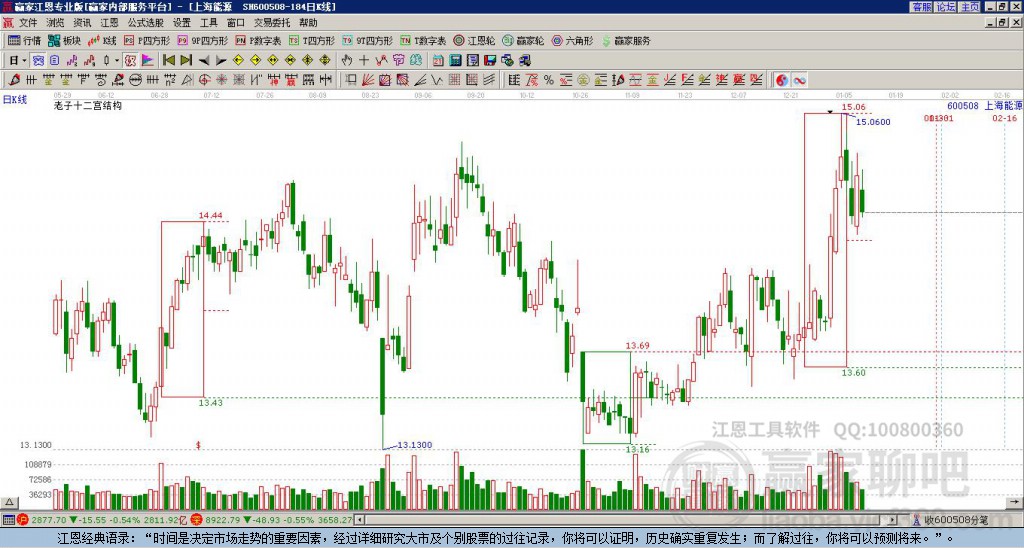Open the 工具 menu
This screenshot has width=1024, height=548.
tap(208, 23)
